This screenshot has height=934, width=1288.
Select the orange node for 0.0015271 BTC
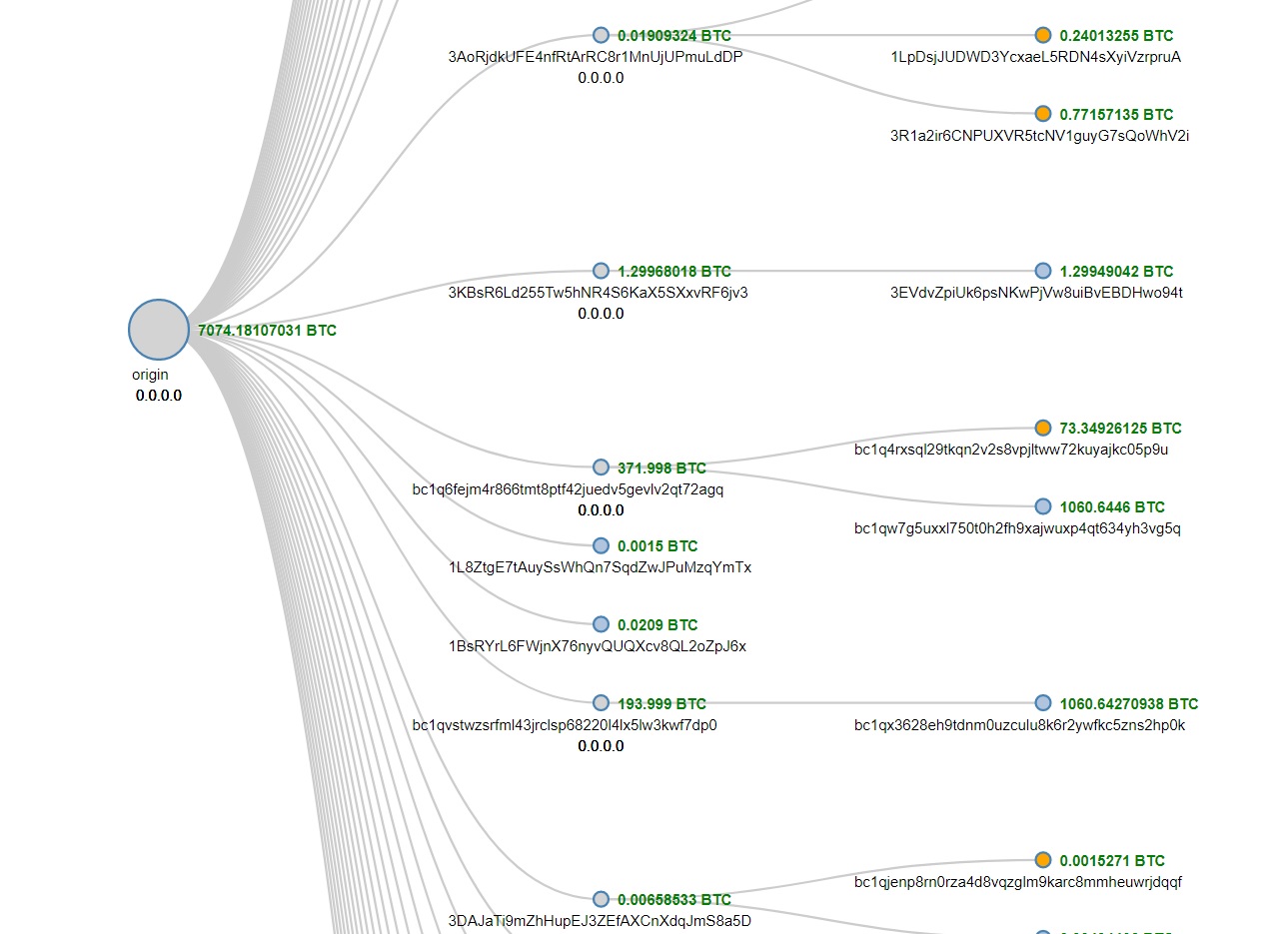pyautogui.click(x=1043, y=860)
